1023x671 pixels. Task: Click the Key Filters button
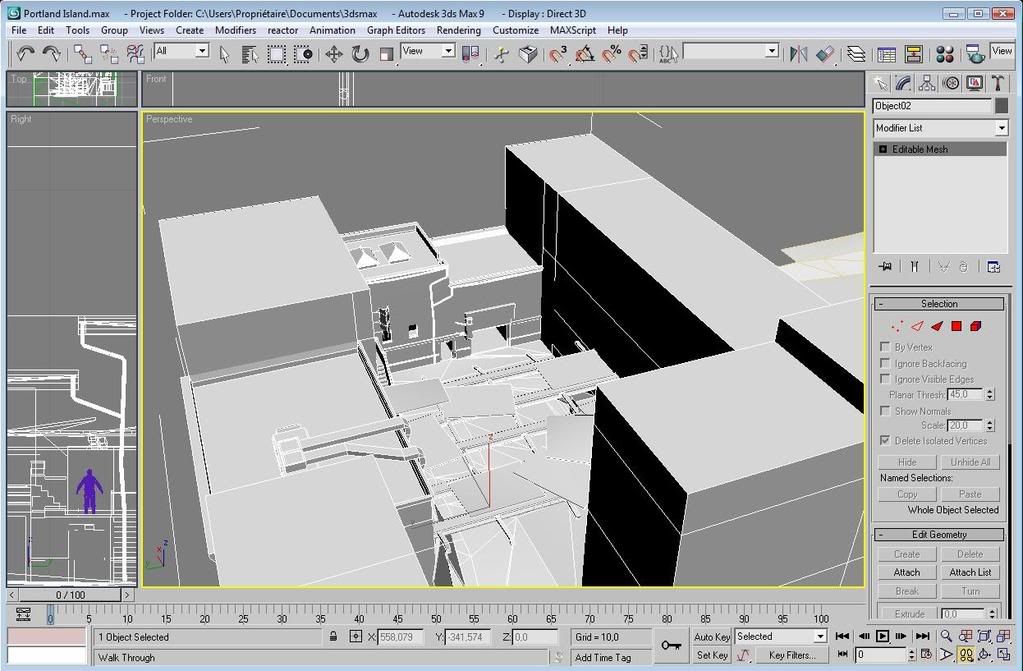pos(792,655)
